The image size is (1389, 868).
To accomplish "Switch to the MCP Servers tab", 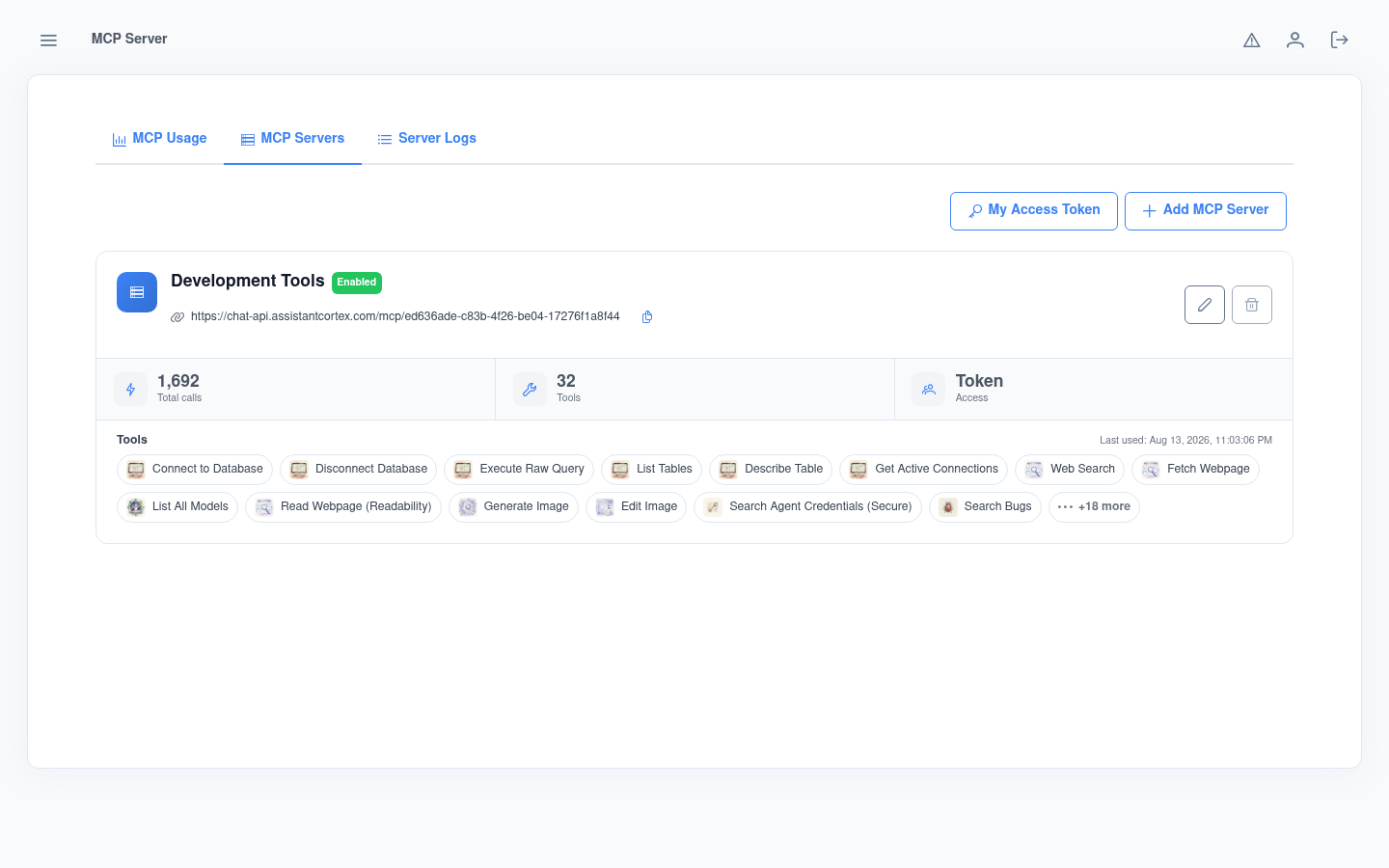I will point(292,139).
